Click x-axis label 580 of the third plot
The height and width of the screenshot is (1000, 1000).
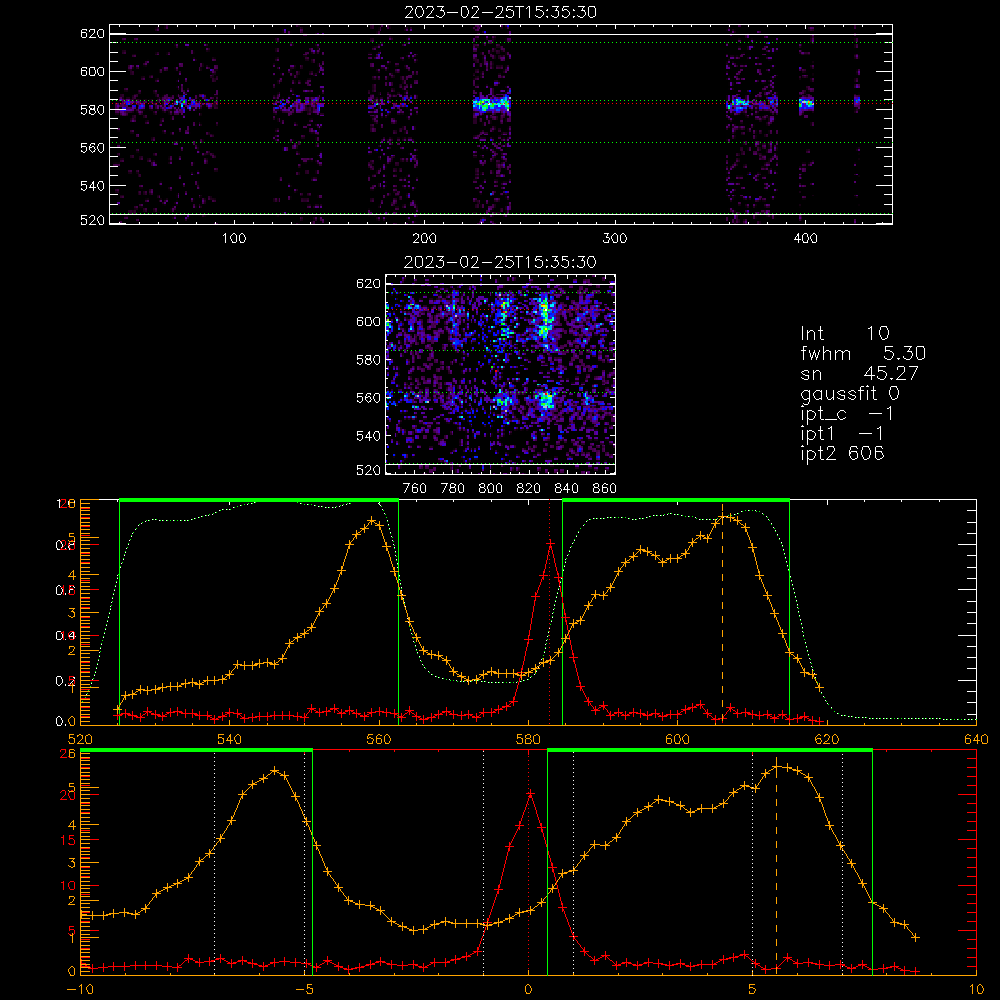point(529,739)
